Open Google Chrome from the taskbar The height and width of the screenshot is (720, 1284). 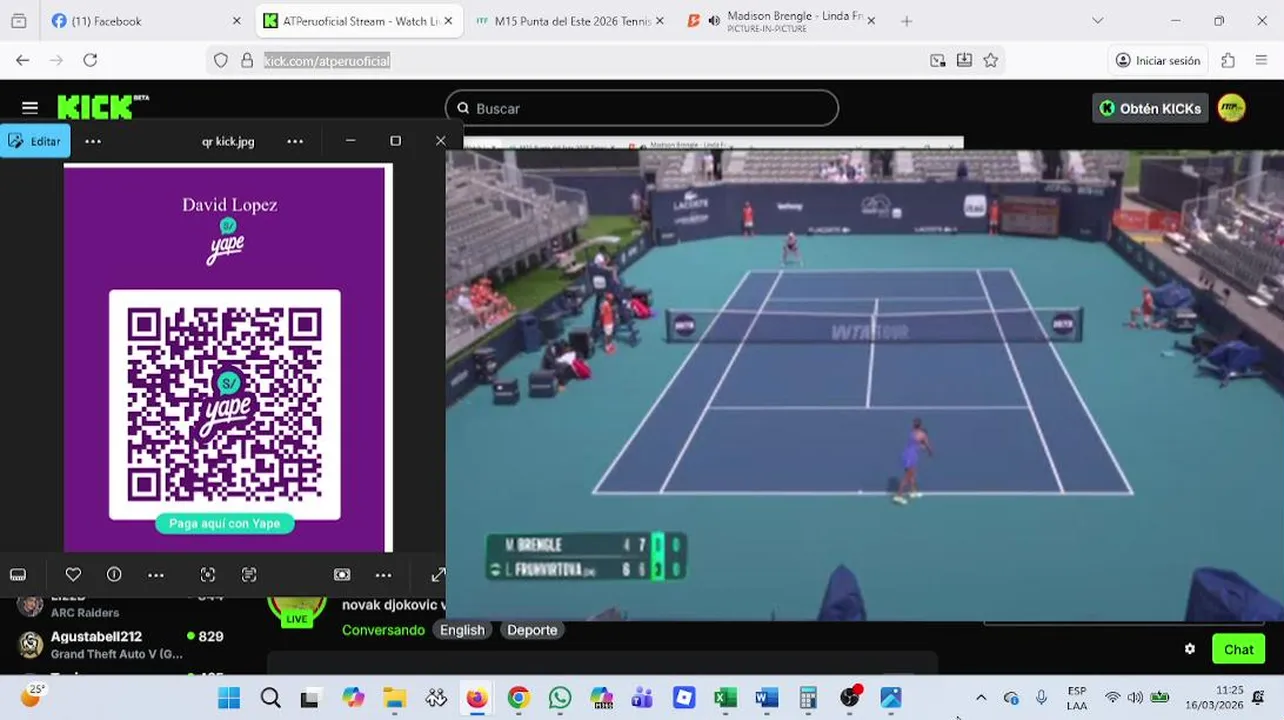click(518, 698)
